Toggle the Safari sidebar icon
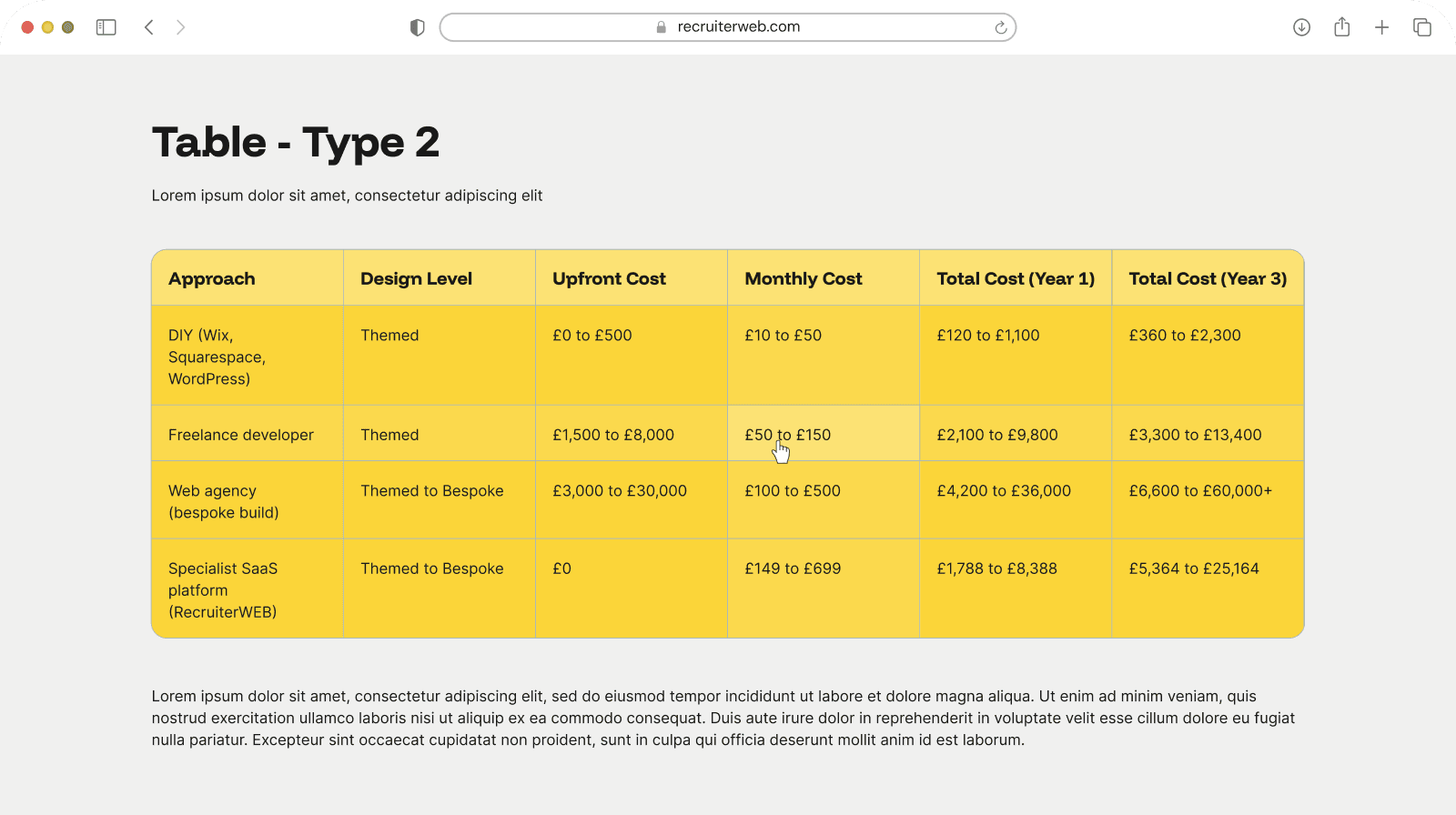The image size is (1456, 815). [x=106, y=27]
